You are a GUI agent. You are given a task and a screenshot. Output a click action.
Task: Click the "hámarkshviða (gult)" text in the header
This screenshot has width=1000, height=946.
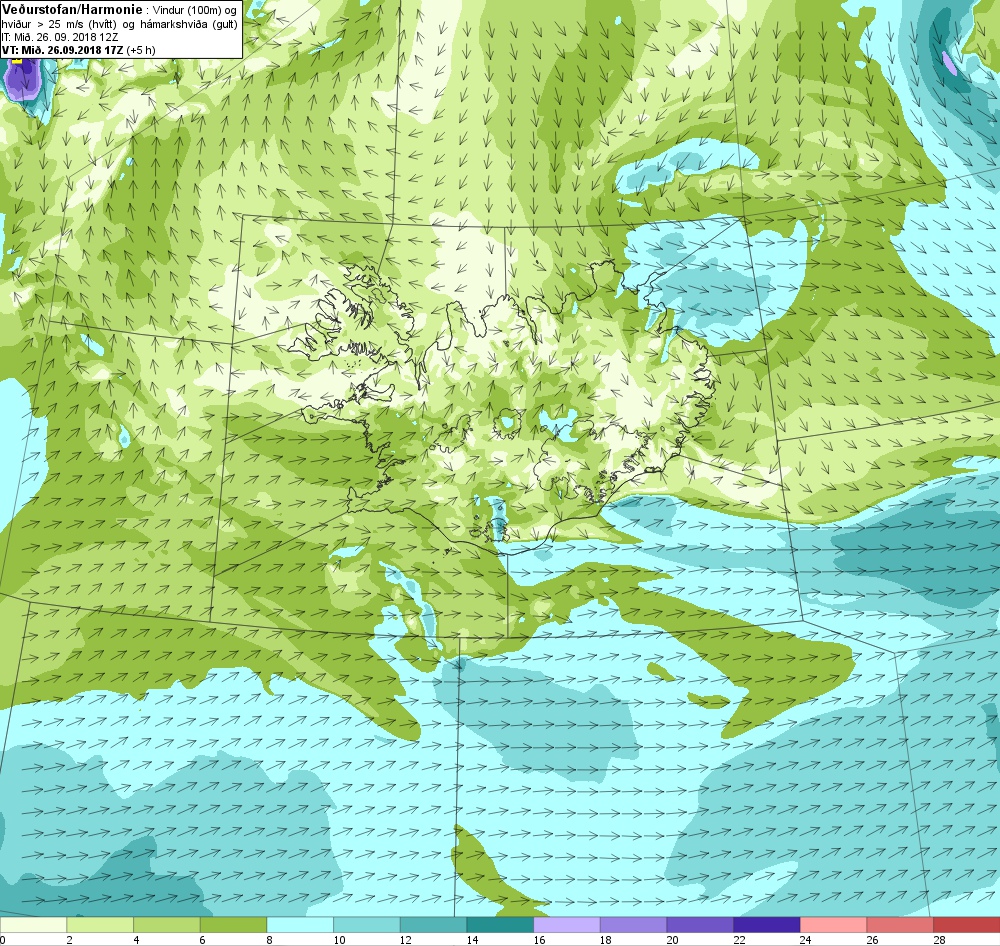[x=189, y=24]
